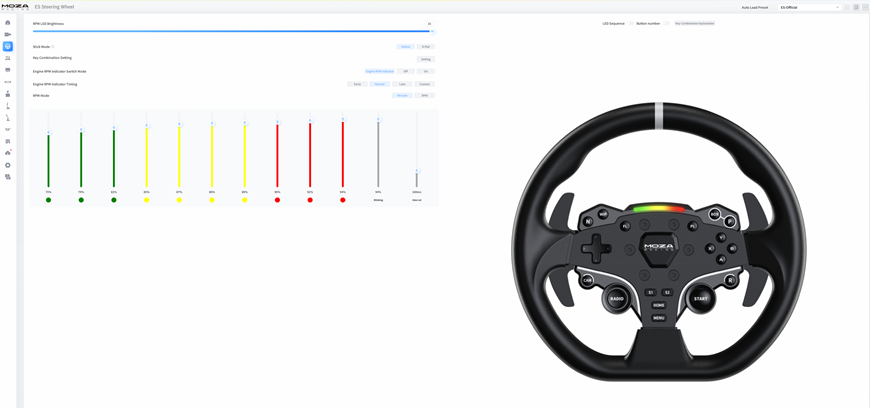Image resolution: width=870 pixels, height=408 pixels.
Task: Click the HOME button on the wheel
Action: coord(659,305)
